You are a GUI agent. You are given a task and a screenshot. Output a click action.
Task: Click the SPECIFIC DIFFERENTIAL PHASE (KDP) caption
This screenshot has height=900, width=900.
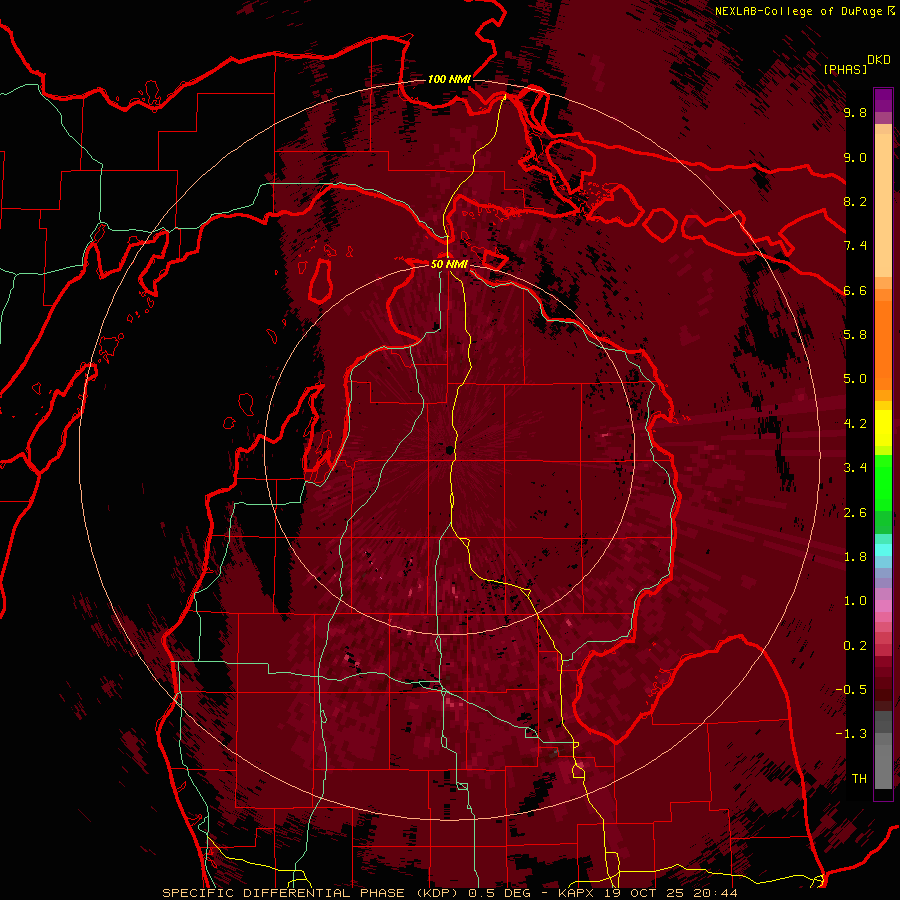click(x=312, y=893)
